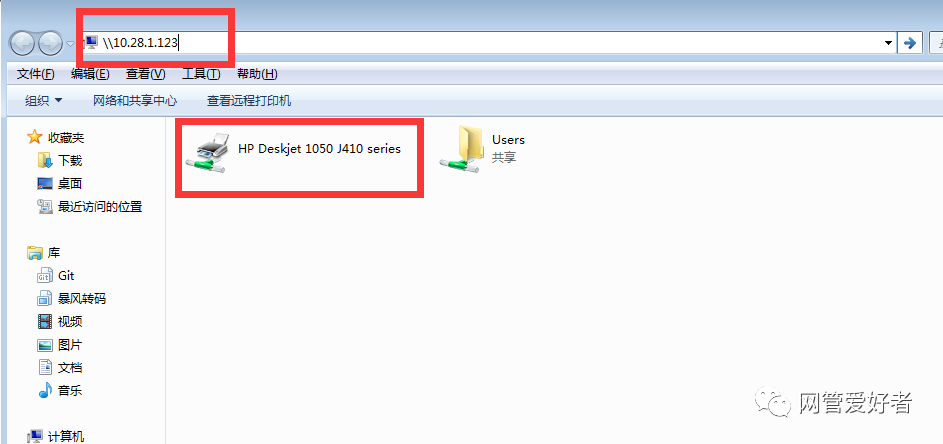The height and width of the screenshot is (444, 943).
Task: Click the 桌面 desktop icon
Action: (x=45, y=183)
